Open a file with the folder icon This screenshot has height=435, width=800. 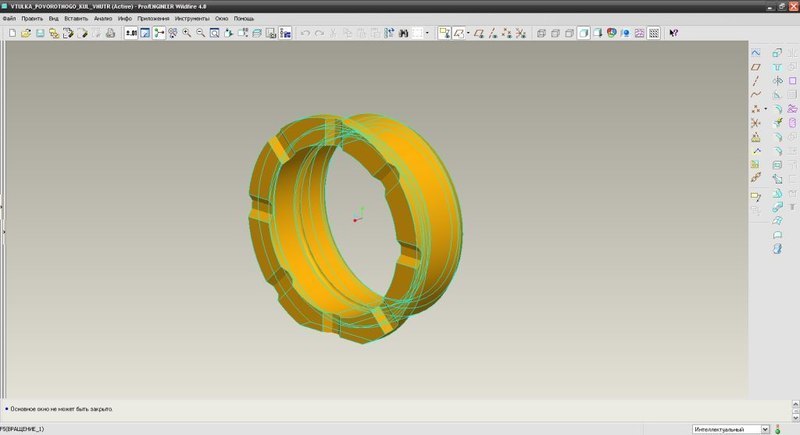pyautogui.click(x=25, y=33)
